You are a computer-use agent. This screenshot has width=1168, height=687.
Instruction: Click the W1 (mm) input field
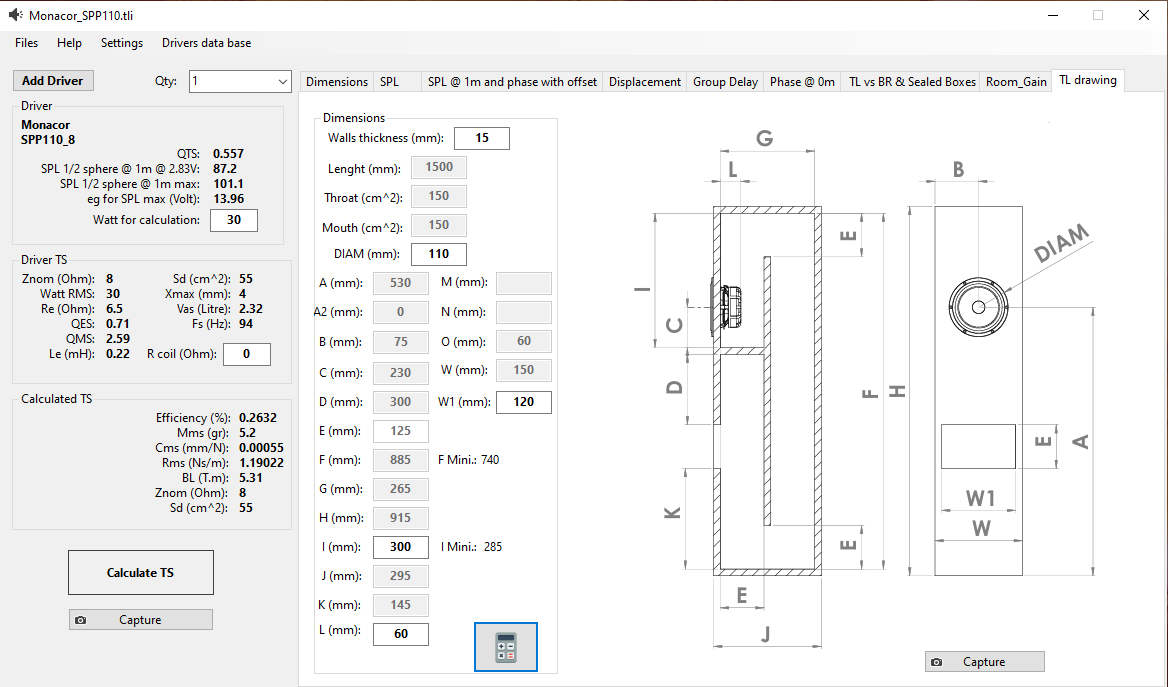coord(524,402)
